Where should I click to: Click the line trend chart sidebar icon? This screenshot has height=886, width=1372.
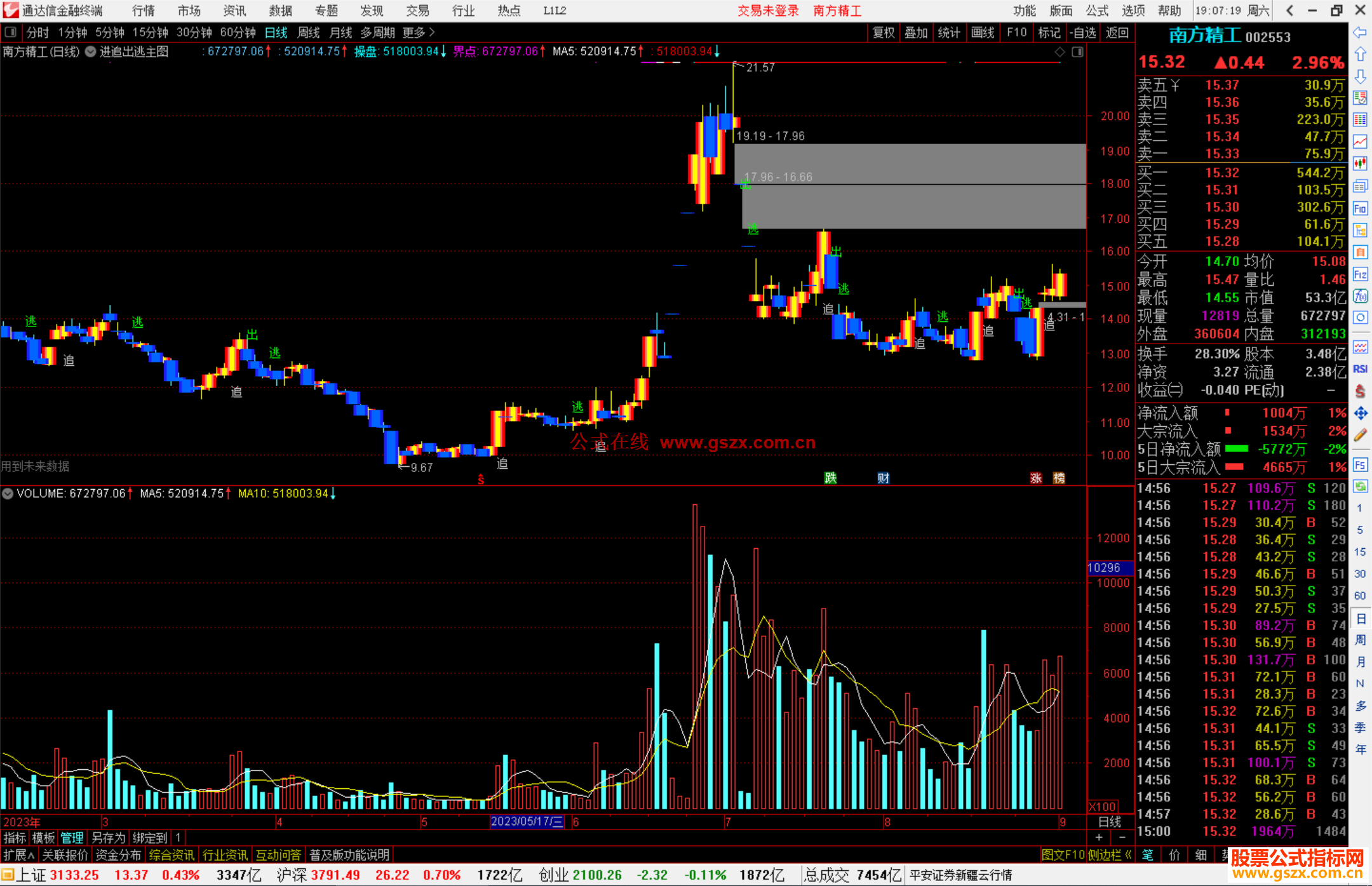[x=1360, y=142]
